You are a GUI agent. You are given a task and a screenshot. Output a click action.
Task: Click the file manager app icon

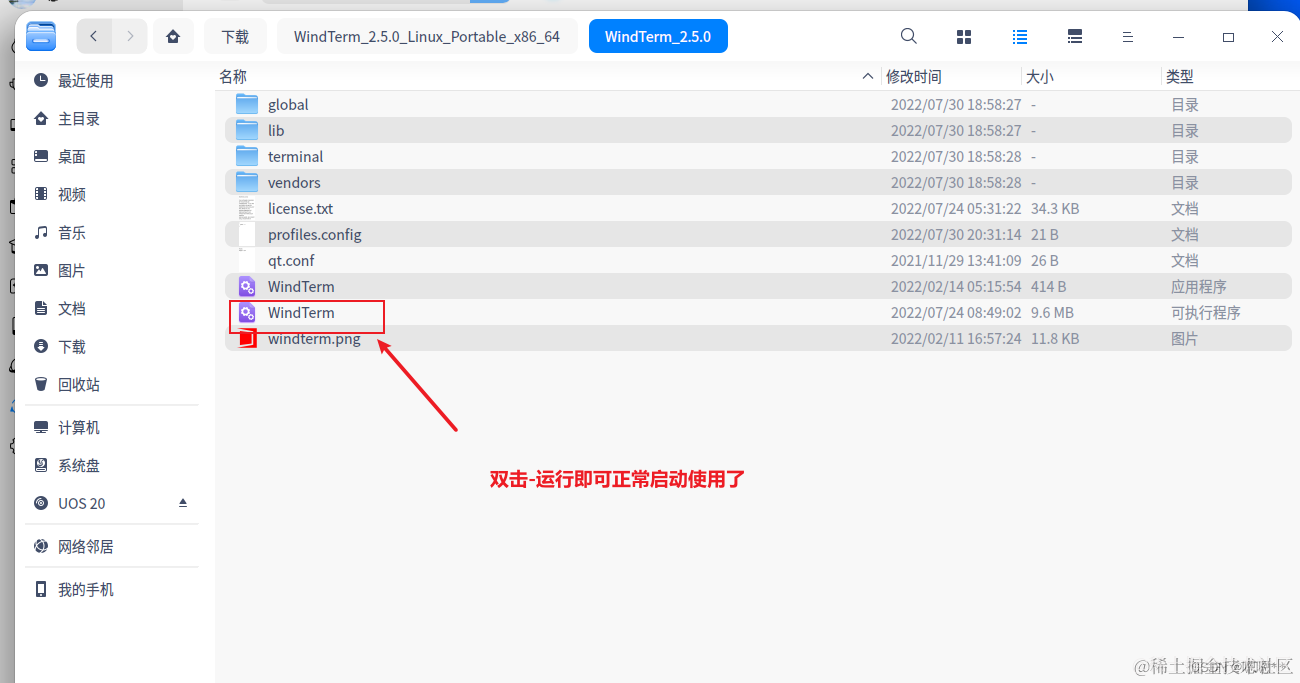tap(41, 36)
